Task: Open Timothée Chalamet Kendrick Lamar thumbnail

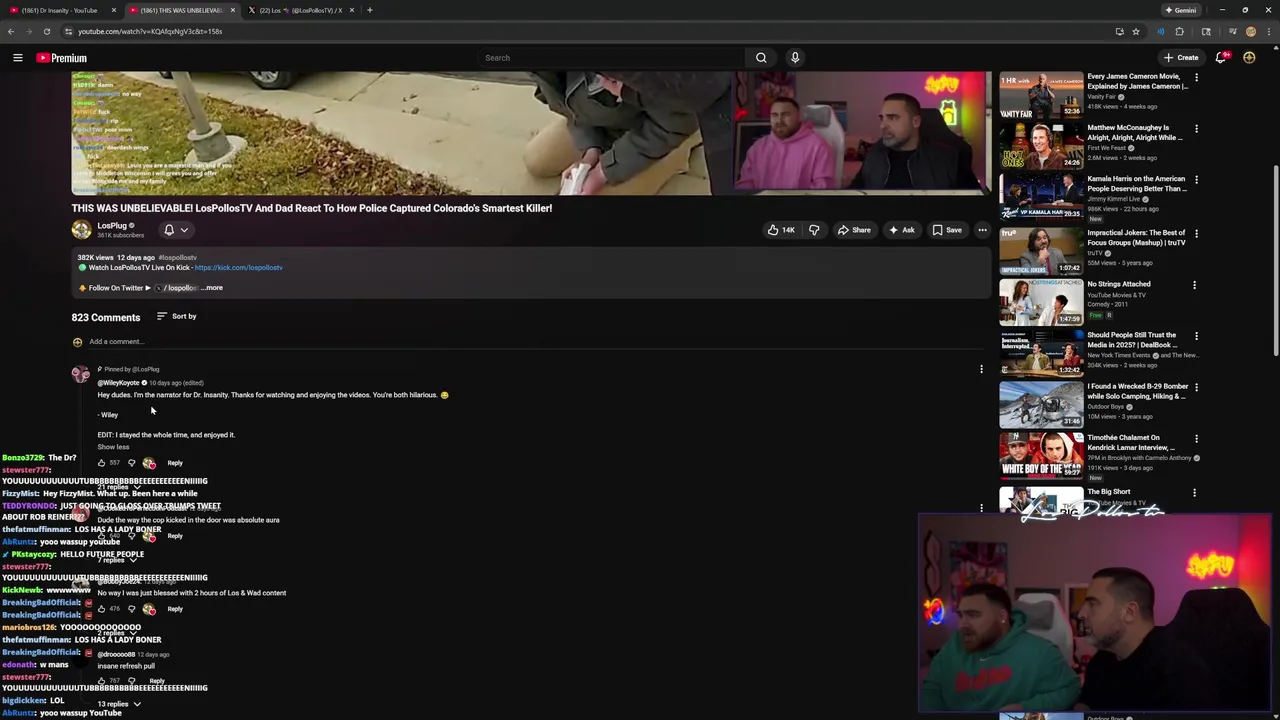Action: pos(1041,456)
